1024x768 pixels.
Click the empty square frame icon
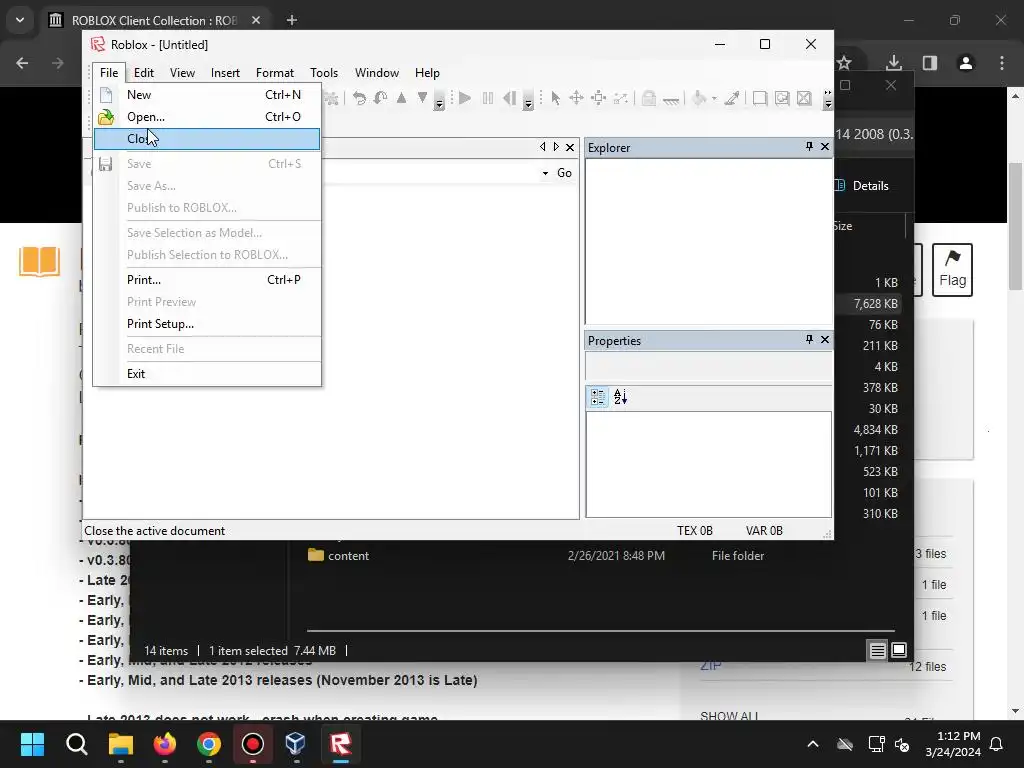pos(760,99)
